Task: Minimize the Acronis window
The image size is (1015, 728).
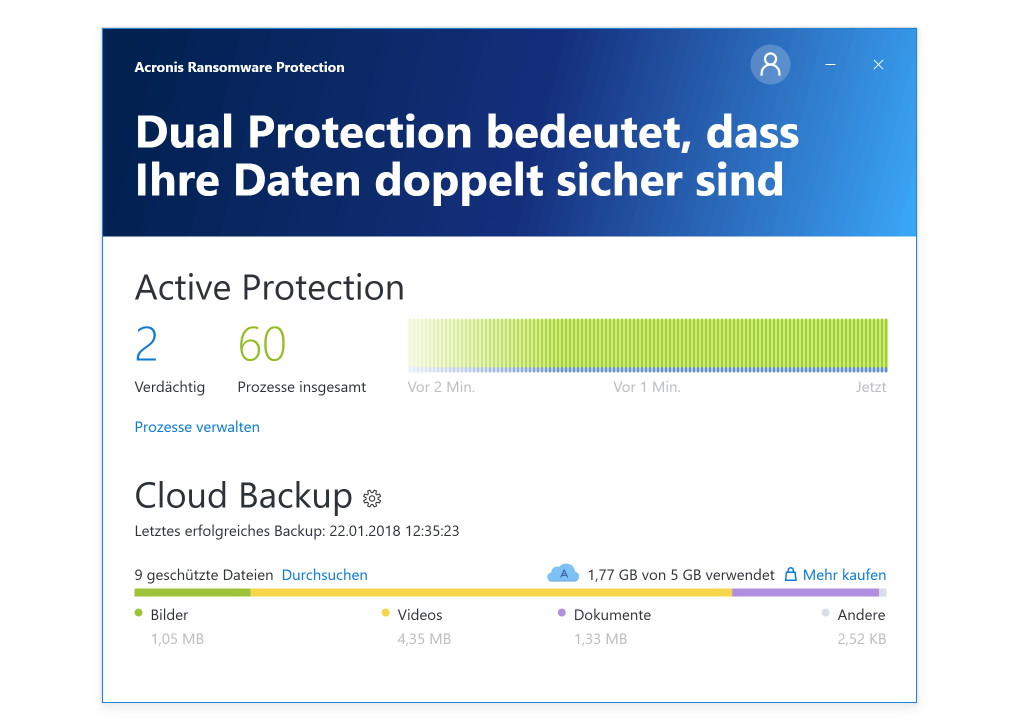Action: coord(831,65)
